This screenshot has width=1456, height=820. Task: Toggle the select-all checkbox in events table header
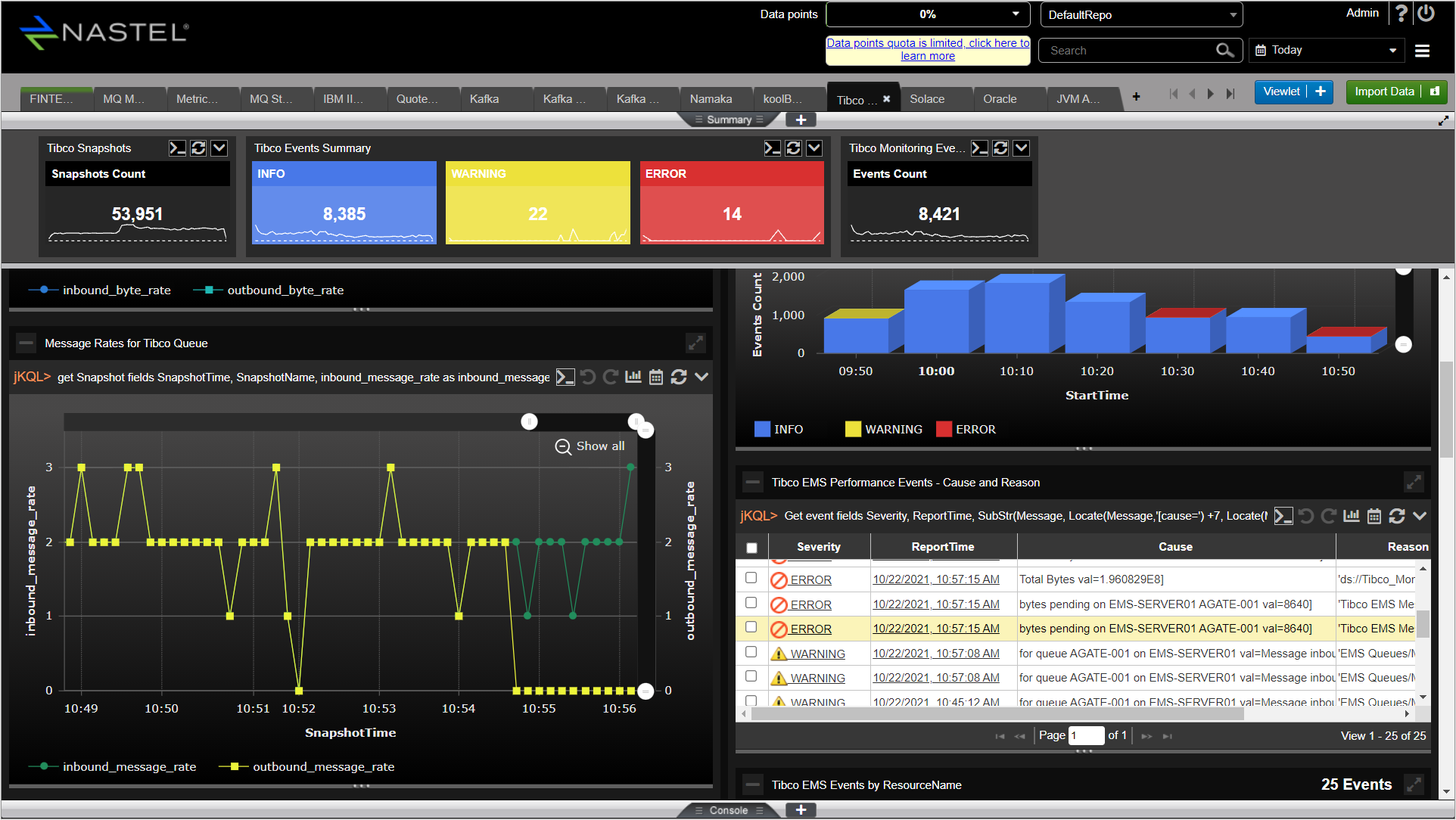(x=751, y=548)
